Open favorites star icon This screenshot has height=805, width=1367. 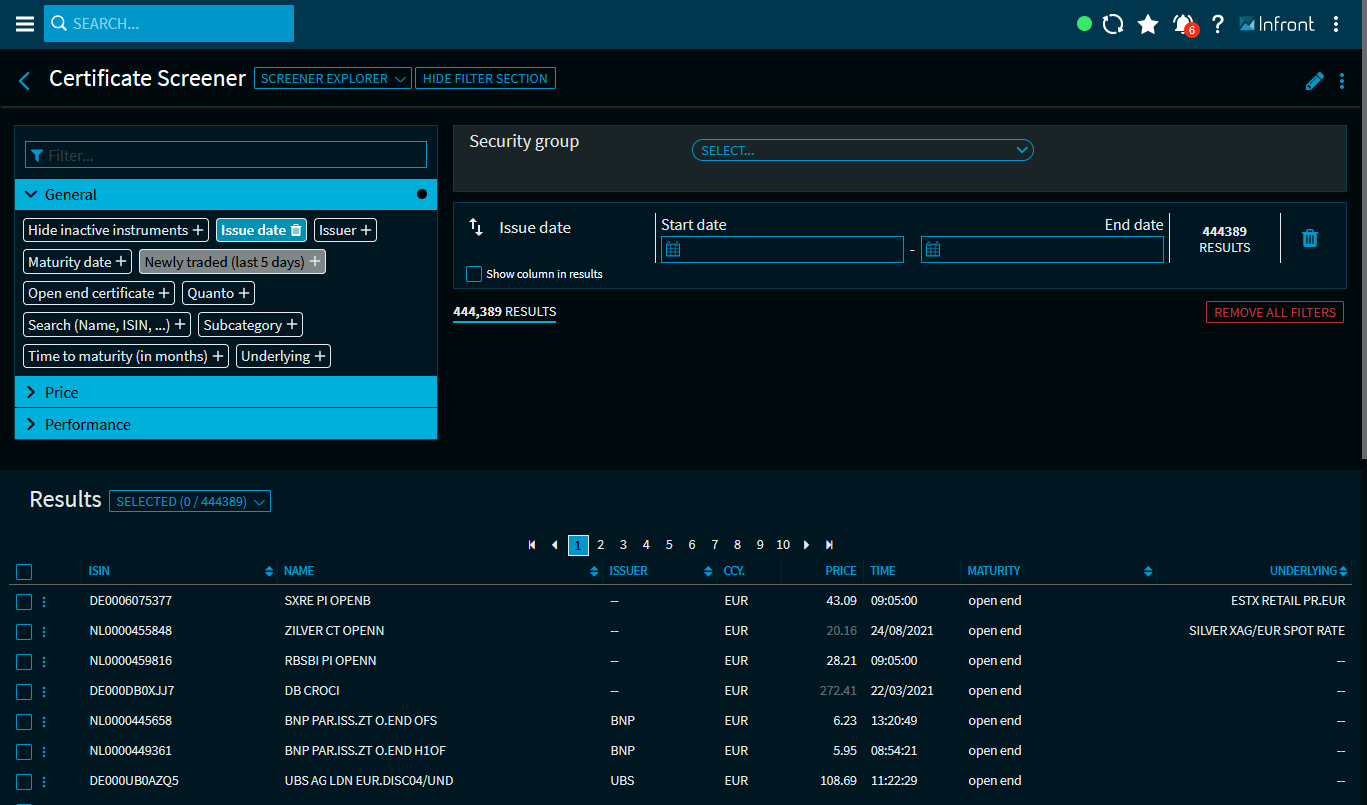[x=1148, y=24]
